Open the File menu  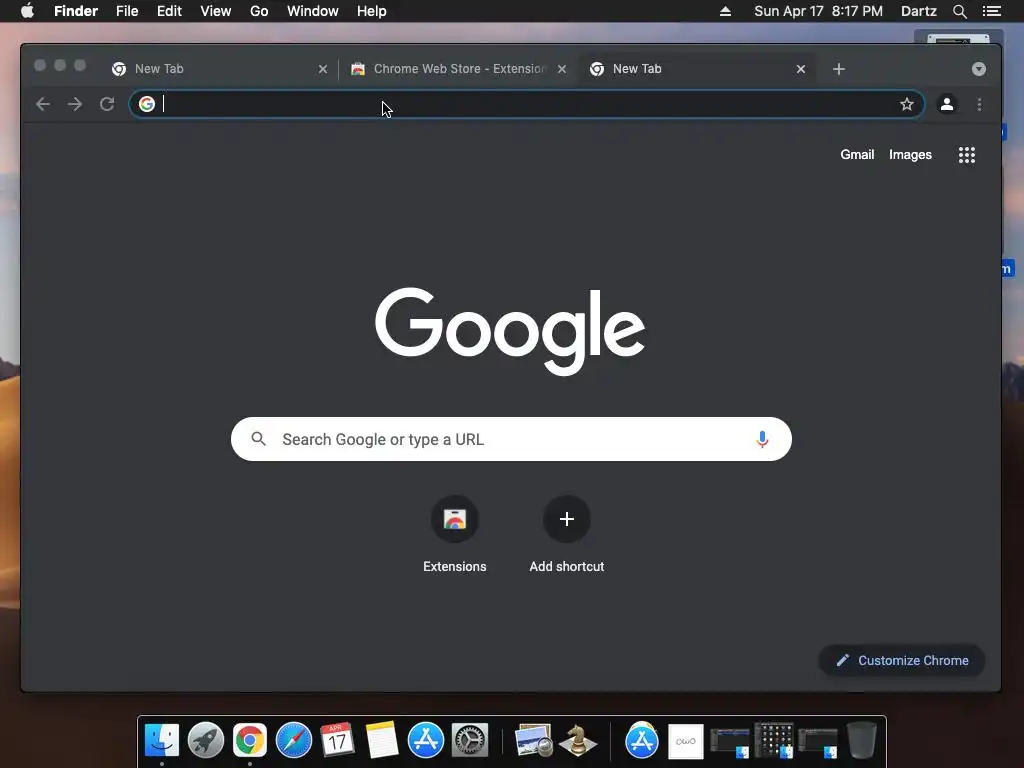[127, 11]
